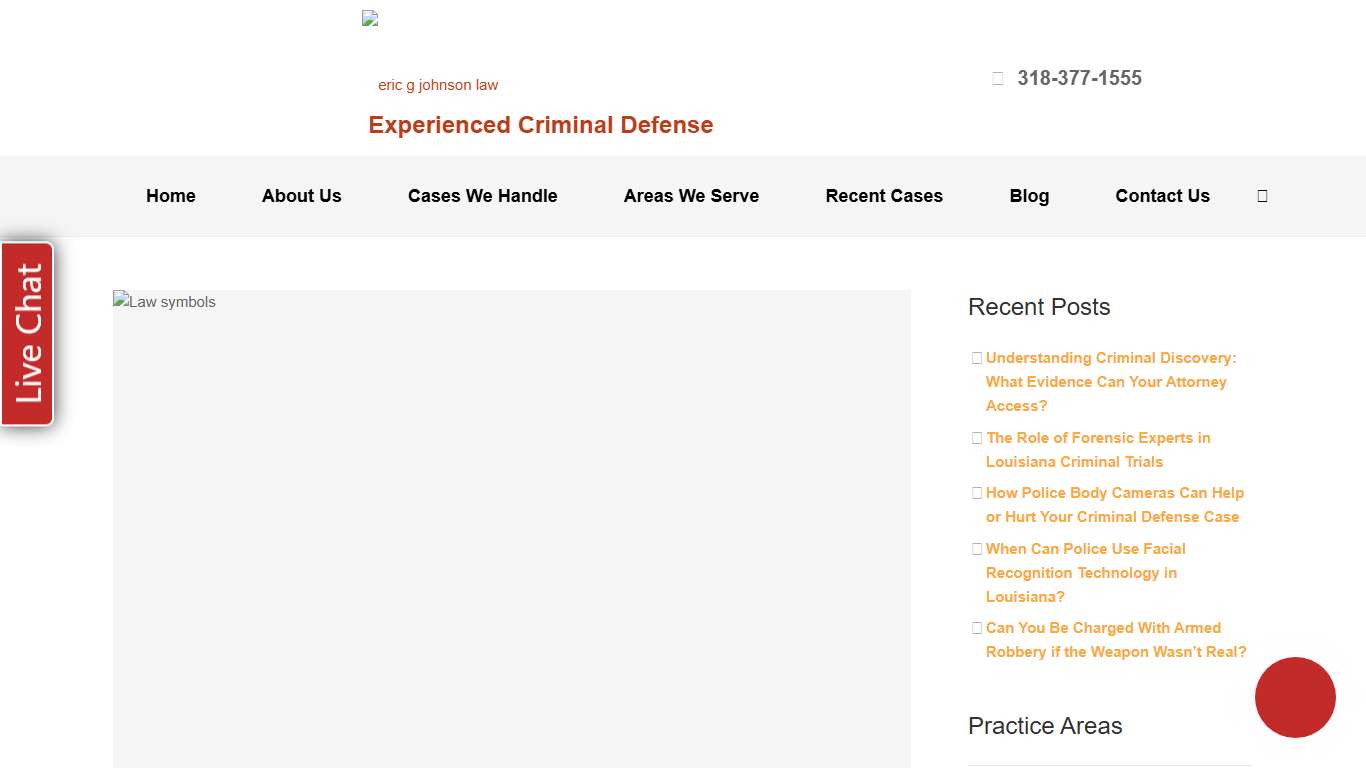Open the About Us dropdown menu
The image size is (1366, 768).
point(301,196)
